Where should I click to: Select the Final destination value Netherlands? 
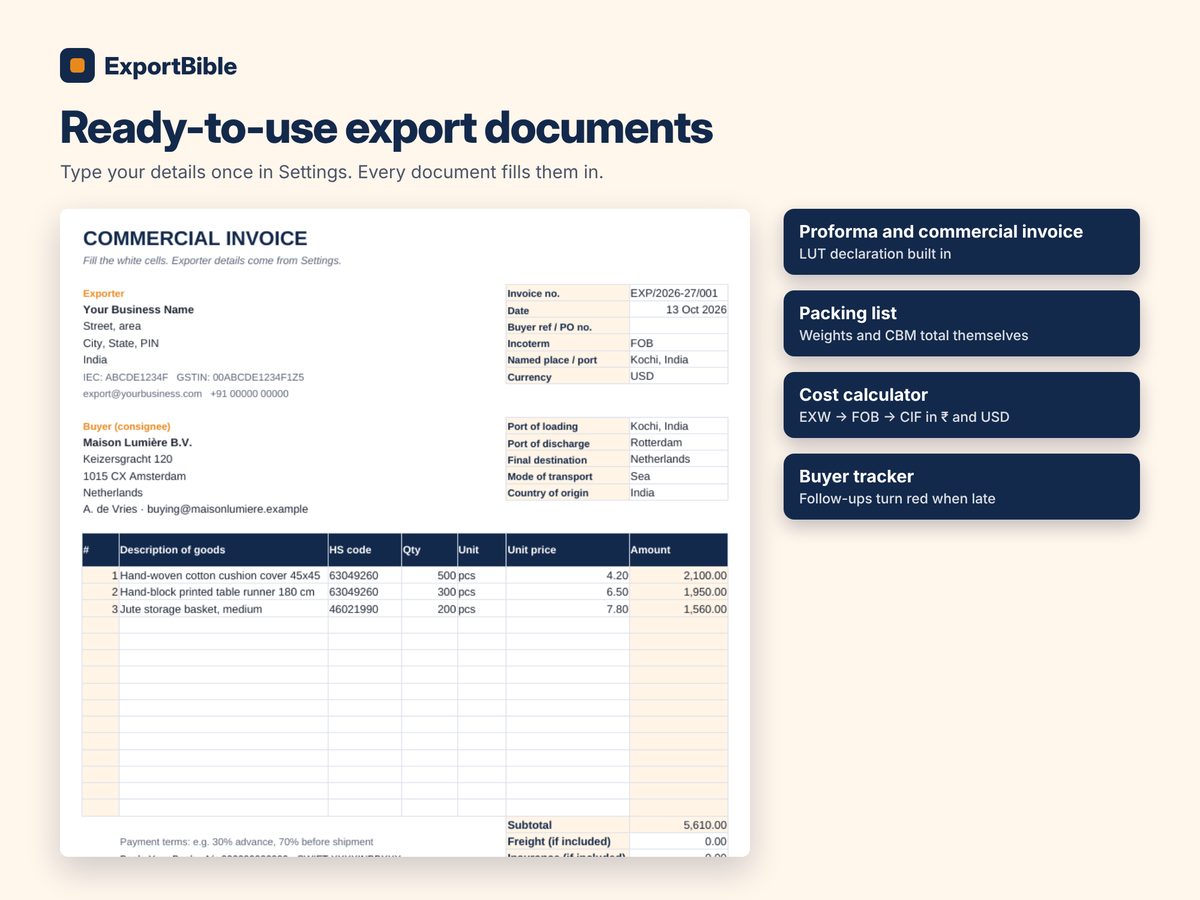pos(678,459)
